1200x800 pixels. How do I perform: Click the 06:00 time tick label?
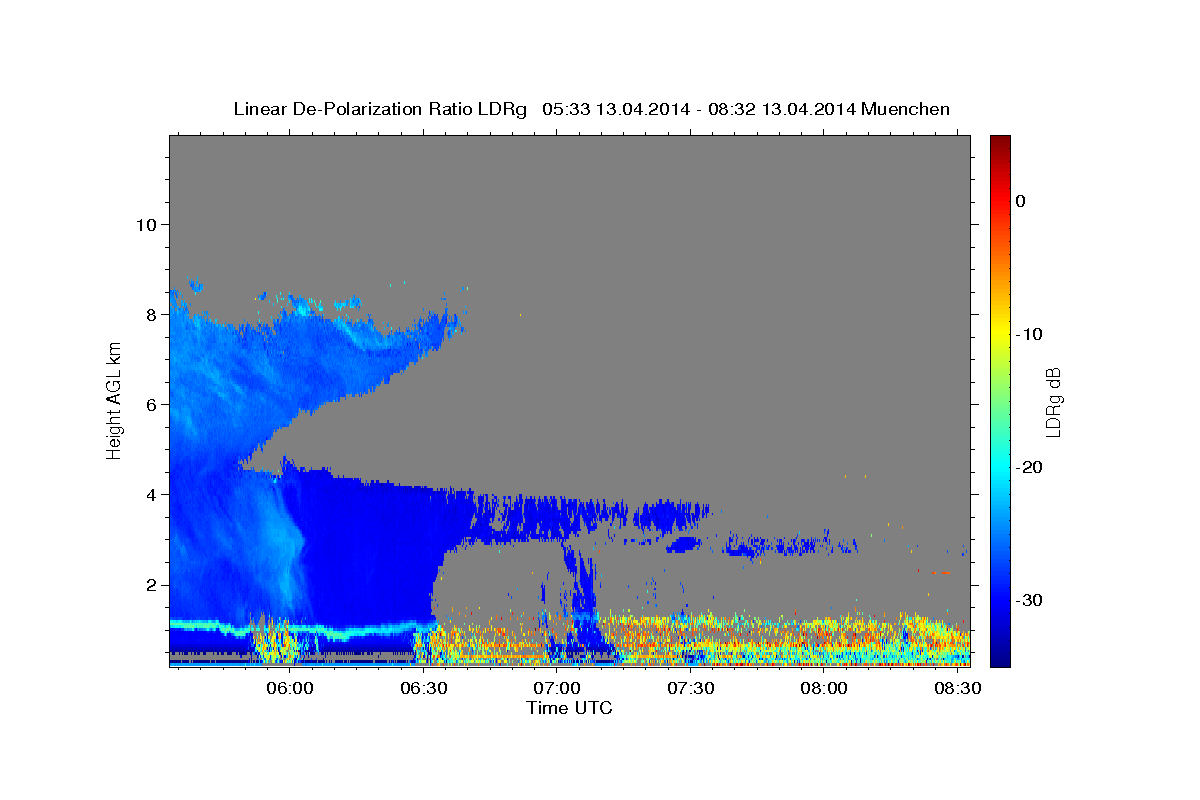[290, 689]
